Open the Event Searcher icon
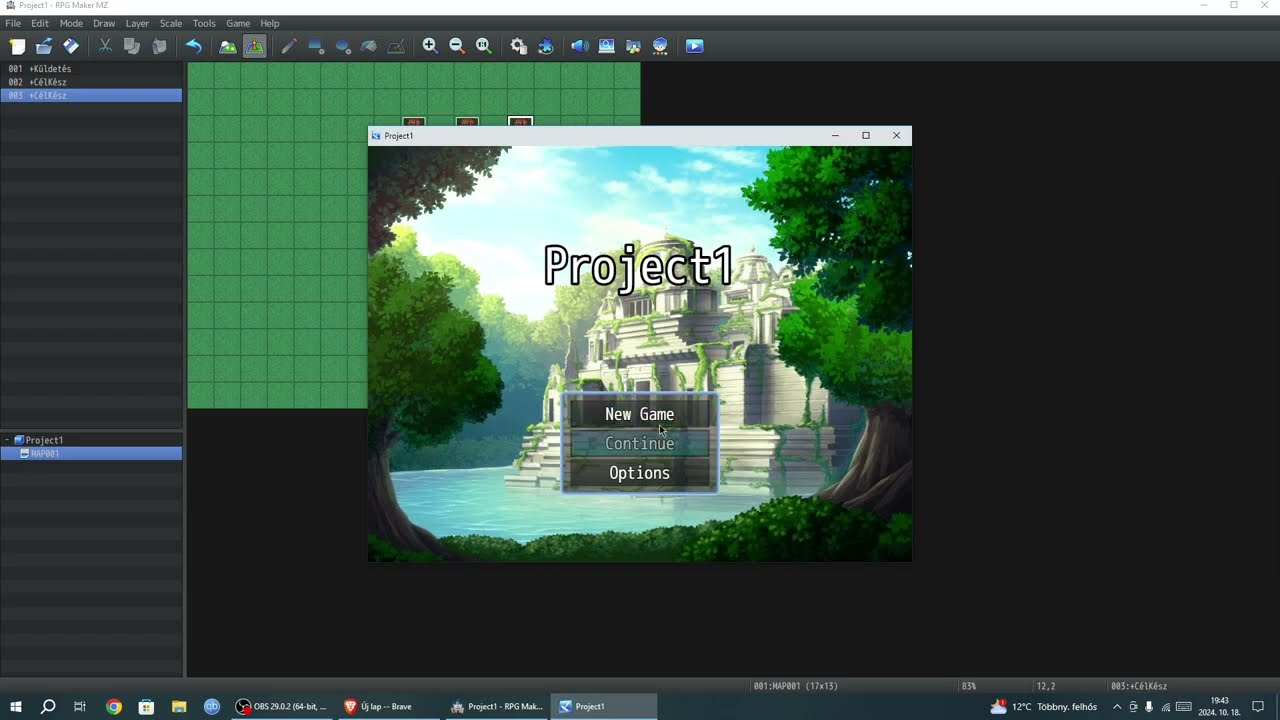This screenshot has height=720, width=1280. pyautogui.click(x=606, y=46)
